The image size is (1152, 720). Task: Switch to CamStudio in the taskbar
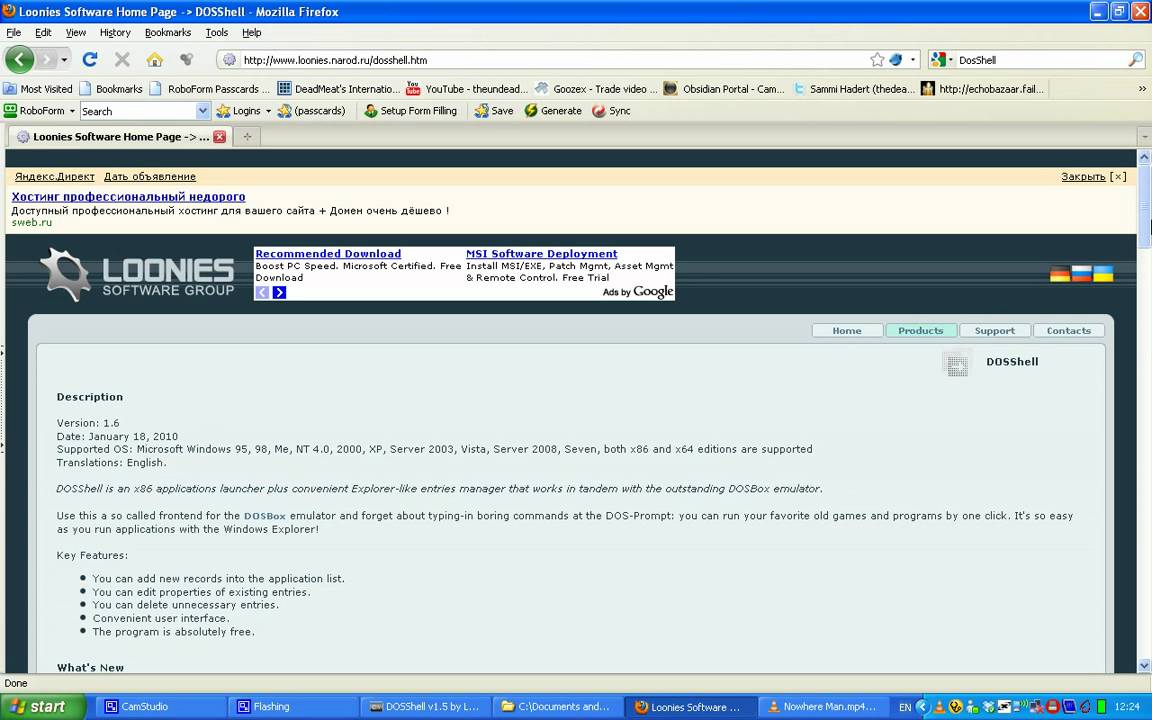(x=160, y=707)
